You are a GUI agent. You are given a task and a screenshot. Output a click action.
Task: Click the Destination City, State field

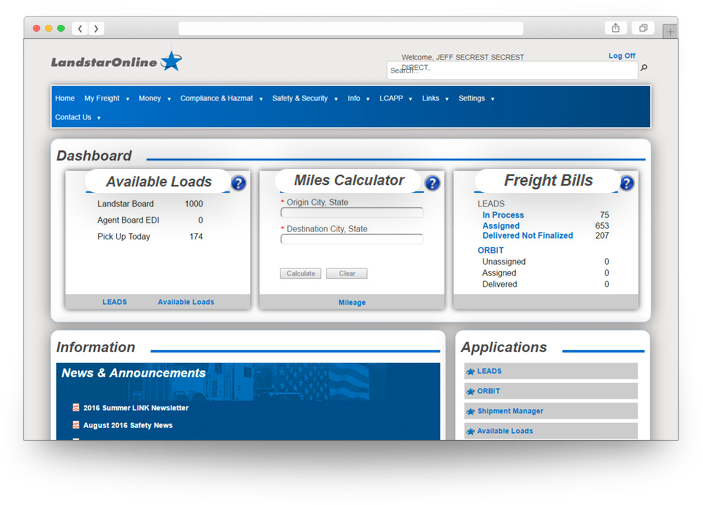[x=352, y=239]
